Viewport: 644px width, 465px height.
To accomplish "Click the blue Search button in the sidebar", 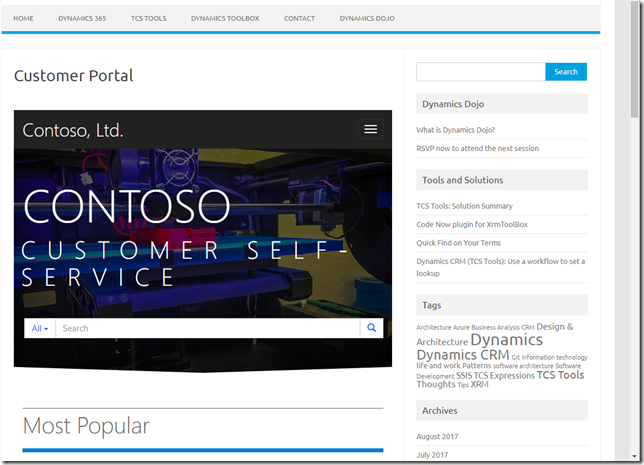I will pyautogui.click(x=566, y=71).
